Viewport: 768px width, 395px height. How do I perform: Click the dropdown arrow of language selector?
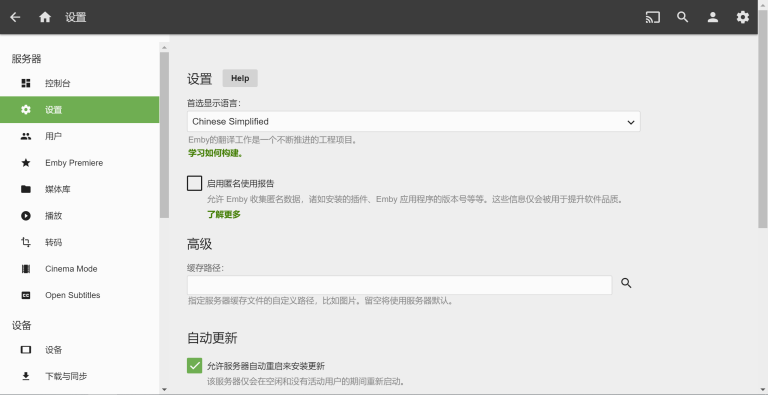(631, 122)
